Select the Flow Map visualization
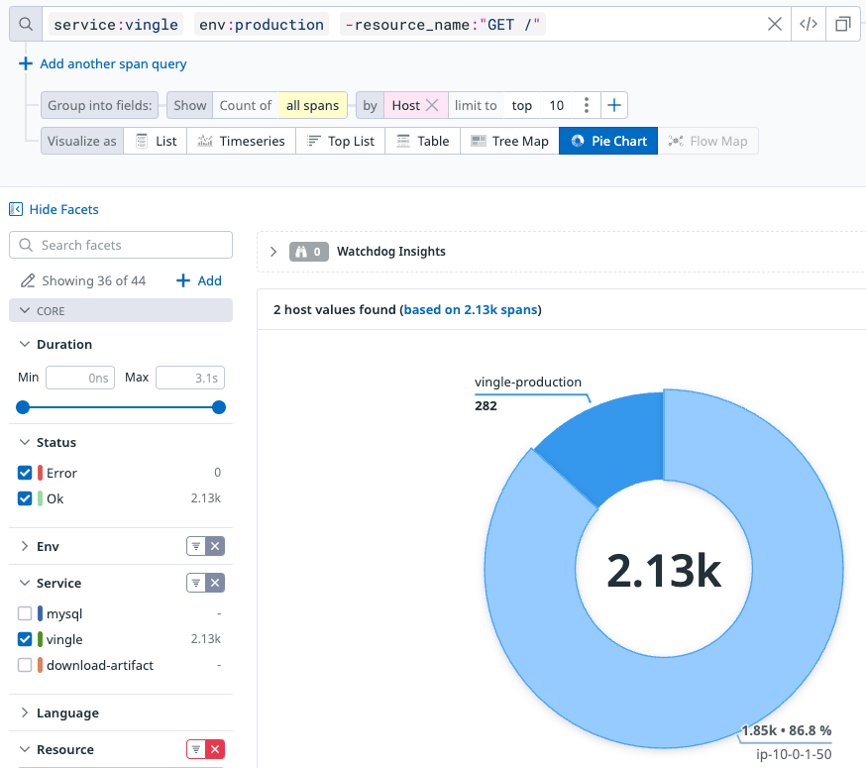Viewport: 866px width, 768px height. pos(707,141)
